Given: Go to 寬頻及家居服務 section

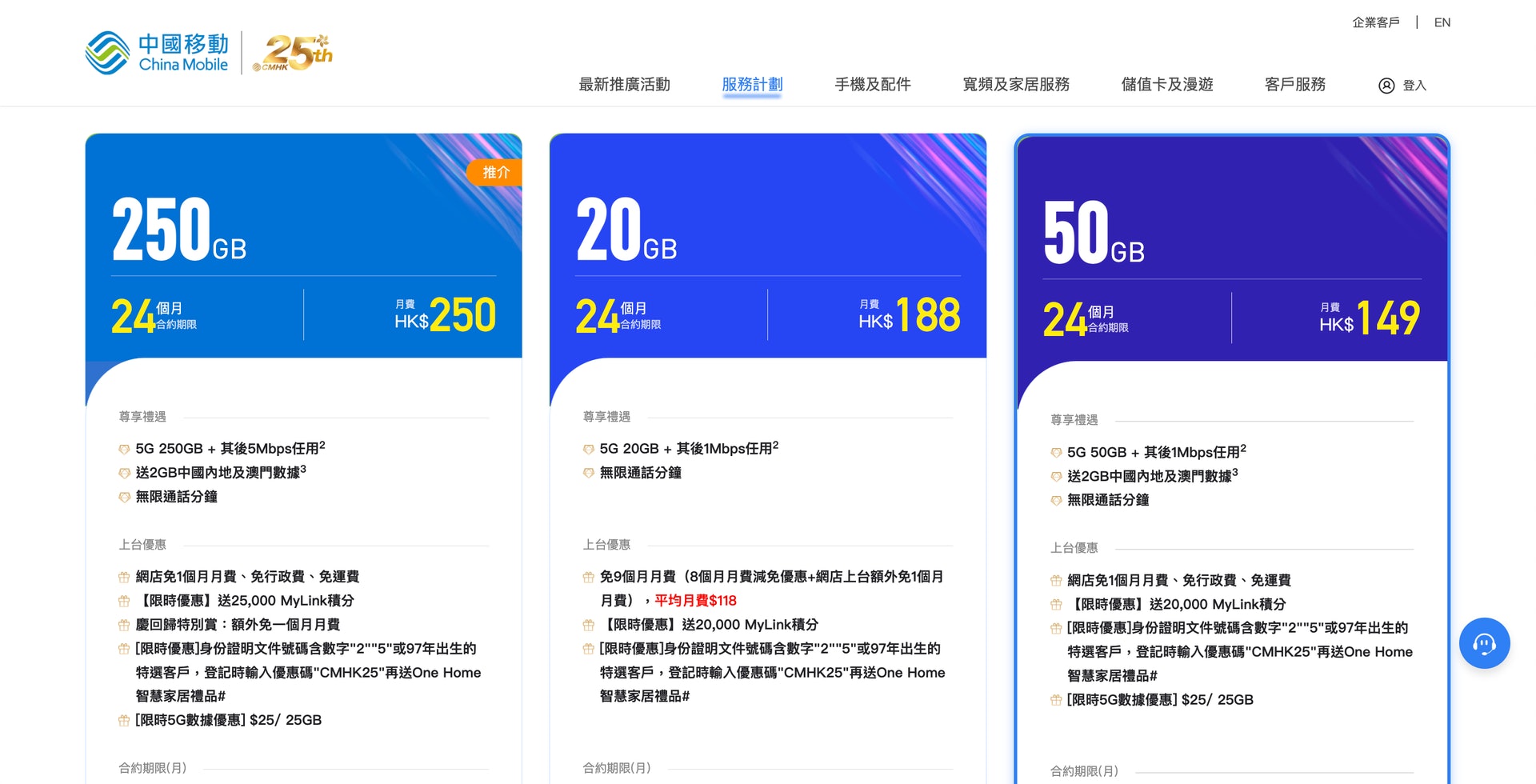Looking at the screenshot, I should (1015, 84).
